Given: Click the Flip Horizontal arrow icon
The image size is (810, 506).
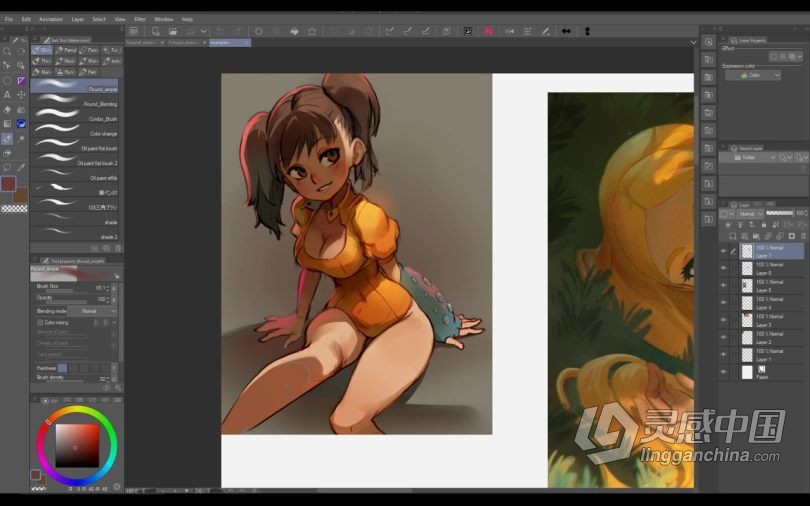Looking at the screenshot, I should (566, 31).
